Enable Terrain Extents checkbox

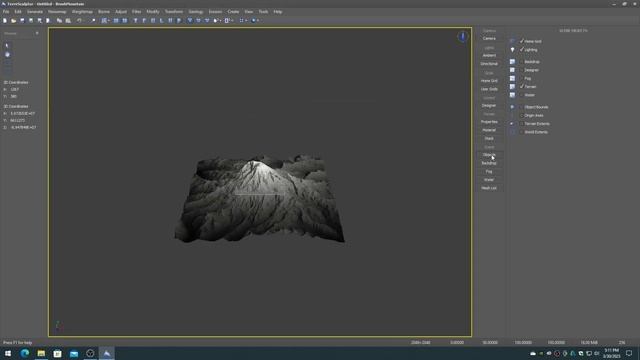(522, 124)
